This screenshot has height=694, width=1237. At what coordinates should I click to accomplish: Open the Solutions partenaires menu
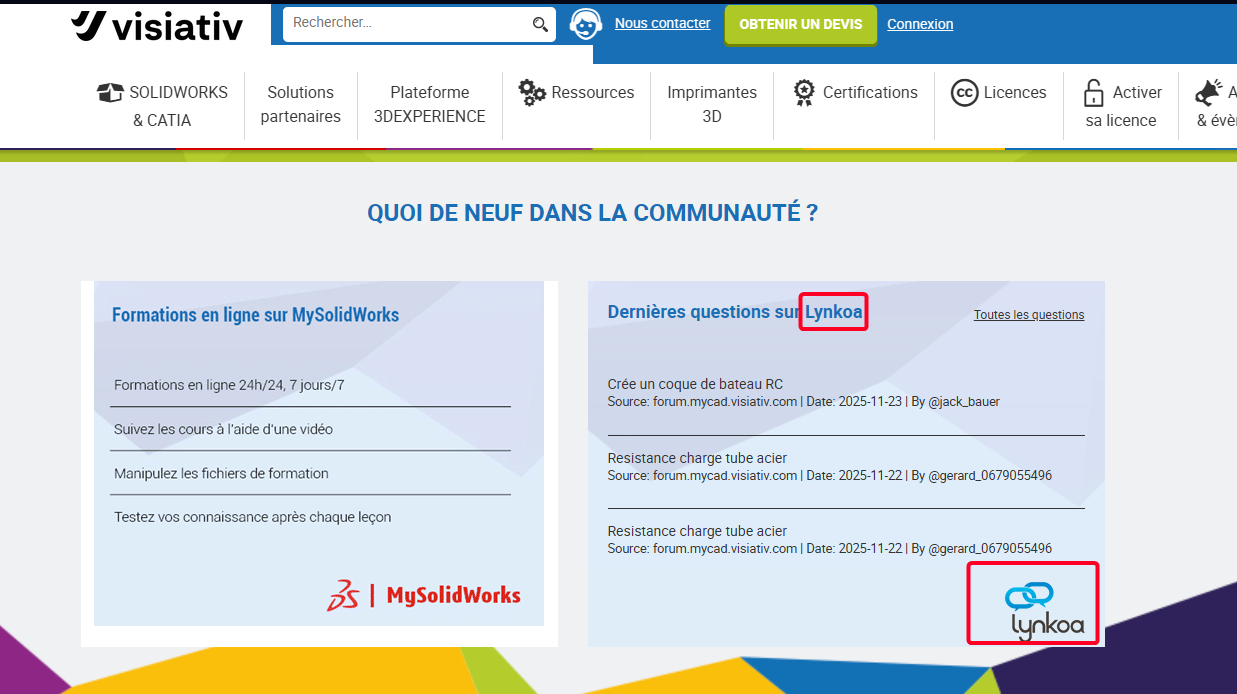(301, 104)
